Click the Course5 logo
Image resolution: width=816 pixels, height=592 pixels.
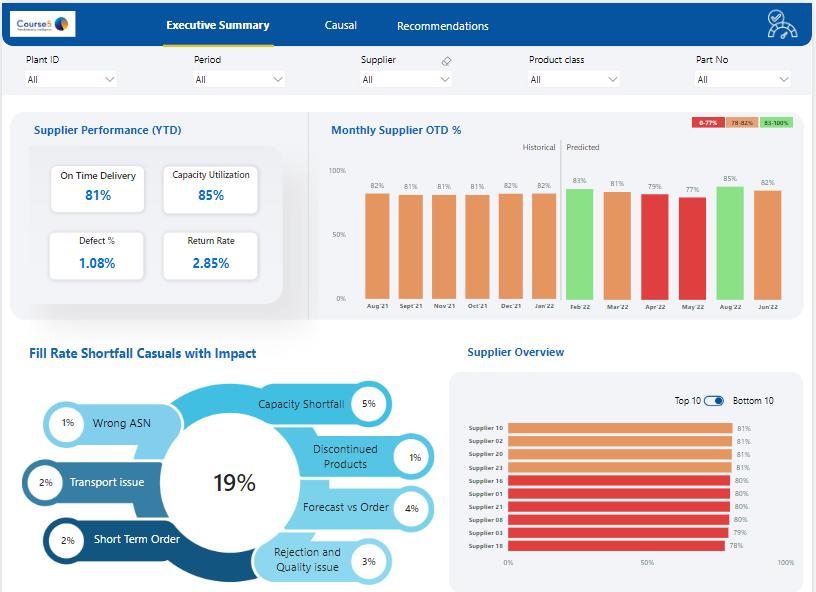[43, 24]
